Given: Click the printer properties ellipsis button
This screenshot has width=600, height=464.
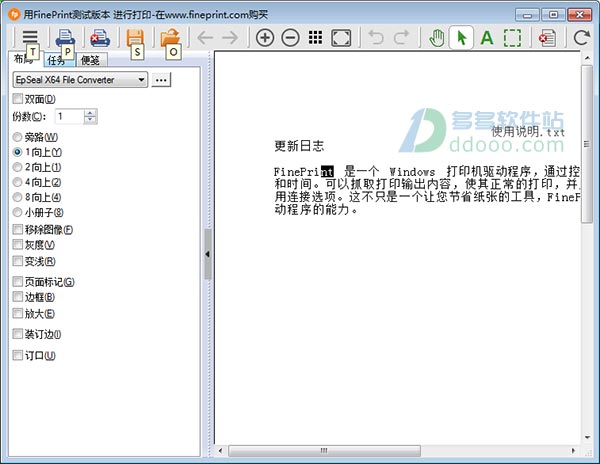Looking at the screenshot, I should tap(161, 80).
